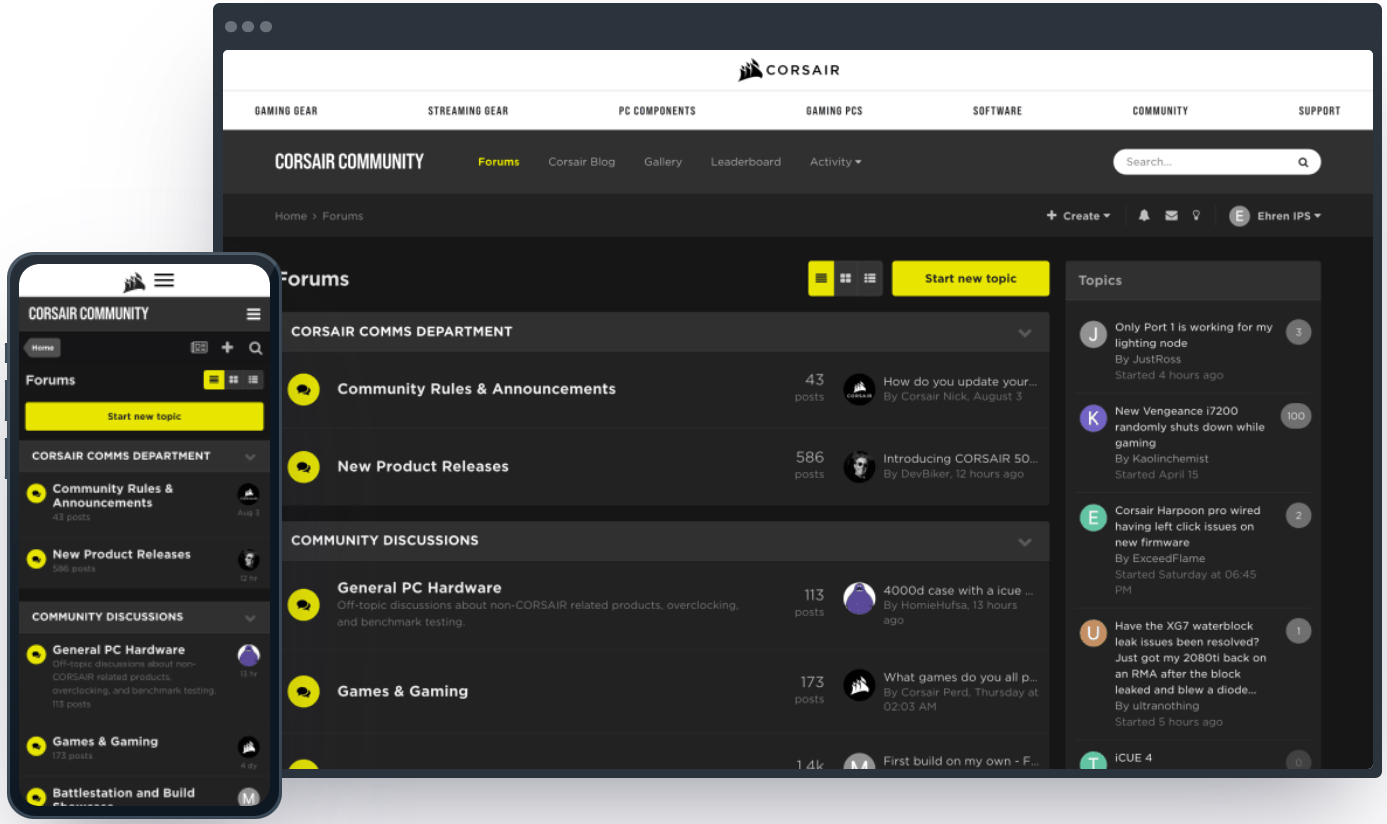Open the Activity dropdown in desktop nav
The width and height of the screenshot is (1387, 824).
(835, 162)
